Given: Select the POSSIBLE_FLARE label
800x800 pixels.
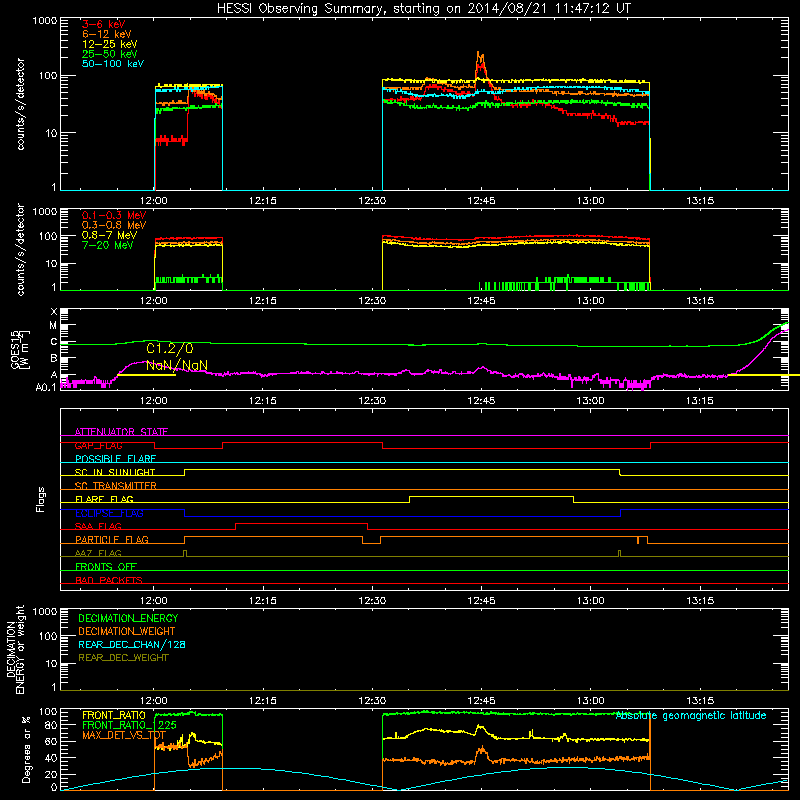Looking at the screenshot, I should (115, 459).
